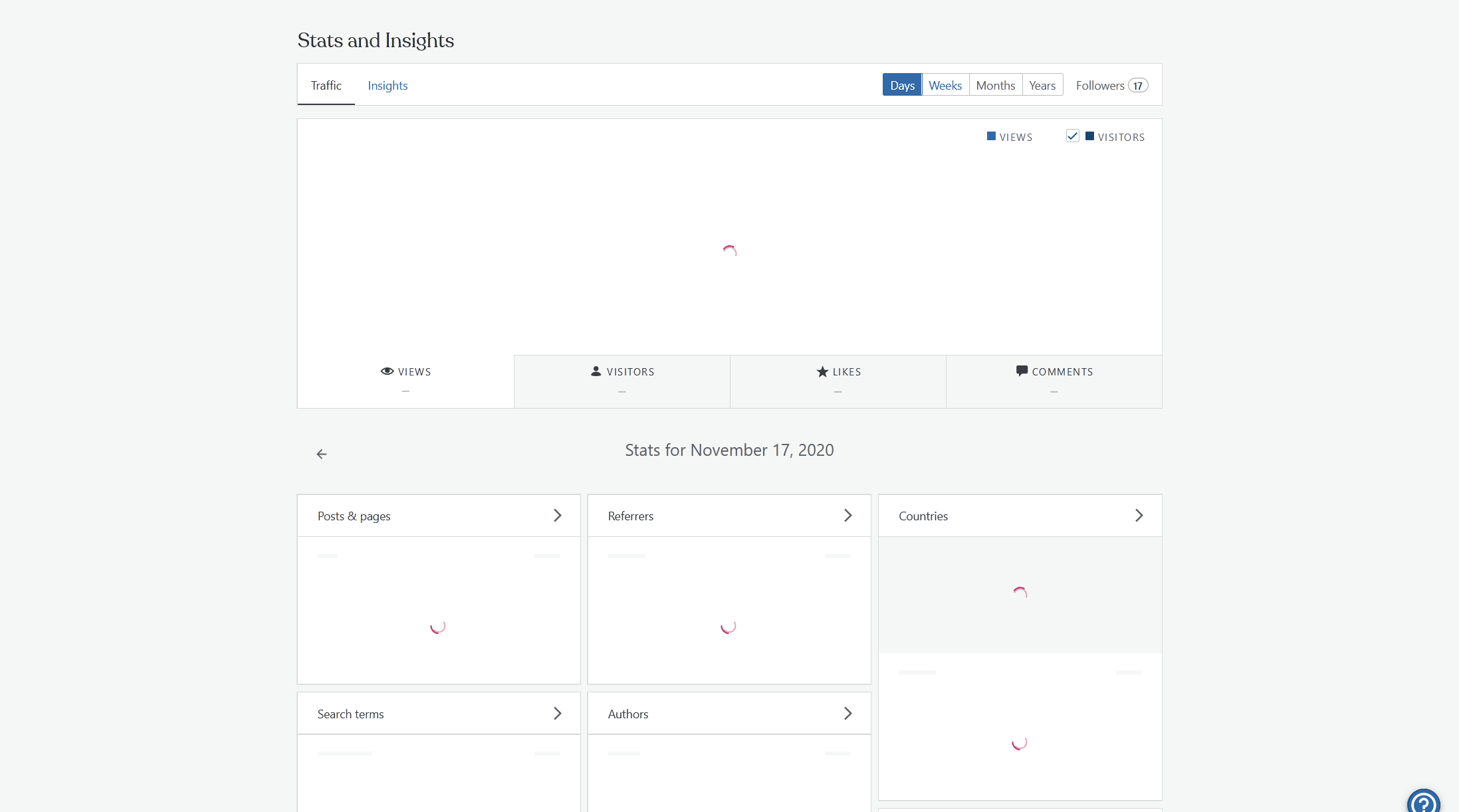Select the Months period
The width and height of the screenshot is (1459, 812).
point(995,85)
